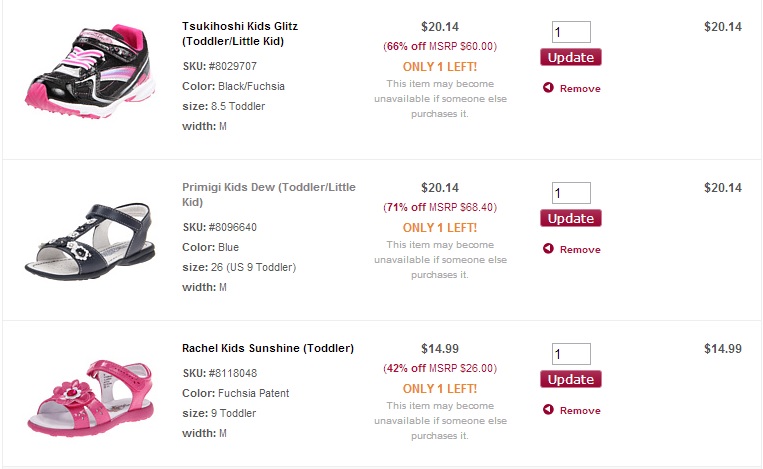This screenshot has width=763, height=469.
Task: Click Remove link for Rachel fuchsia sandal
Action: click(580, 411)
